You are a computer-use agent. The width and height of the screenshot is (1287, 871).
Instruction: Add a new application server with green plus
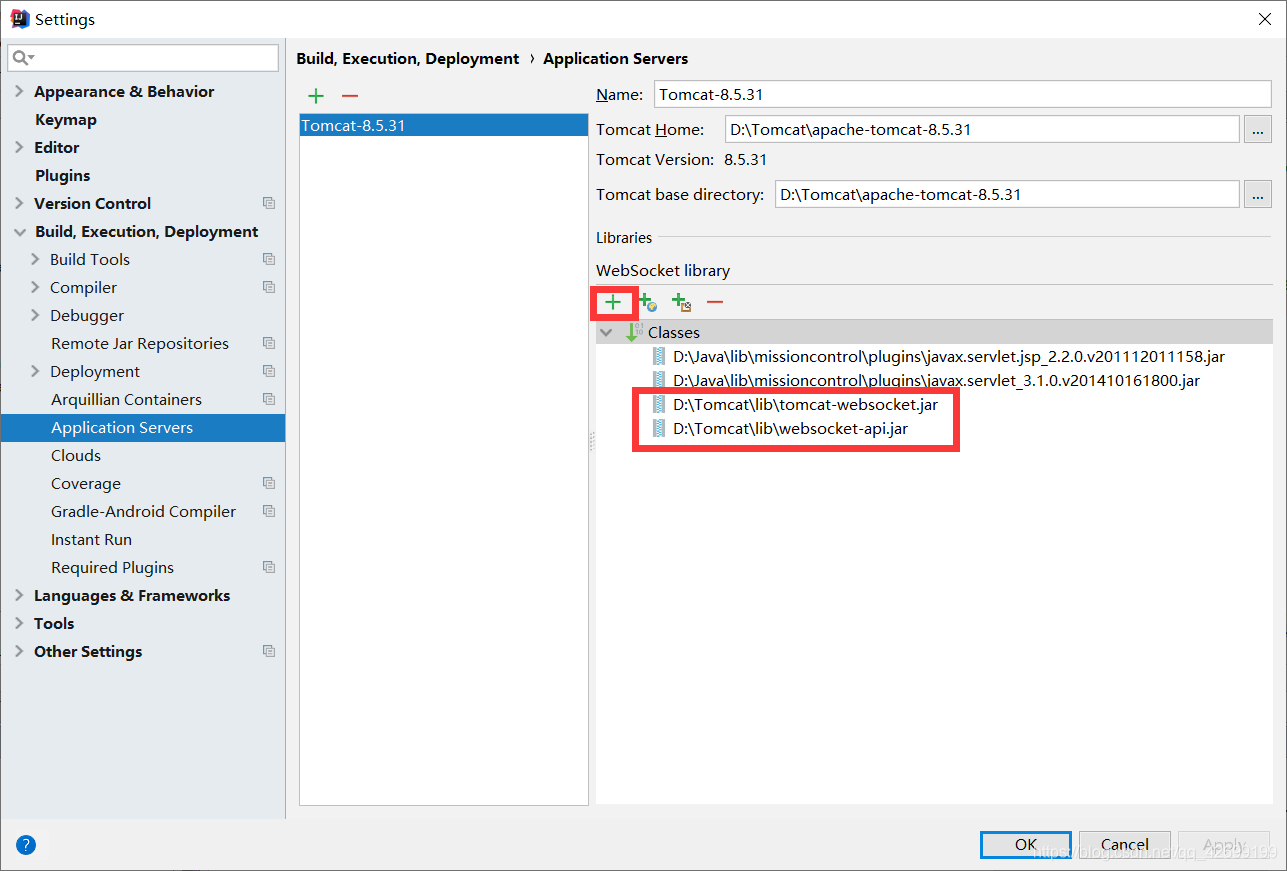tap(316, 96)
